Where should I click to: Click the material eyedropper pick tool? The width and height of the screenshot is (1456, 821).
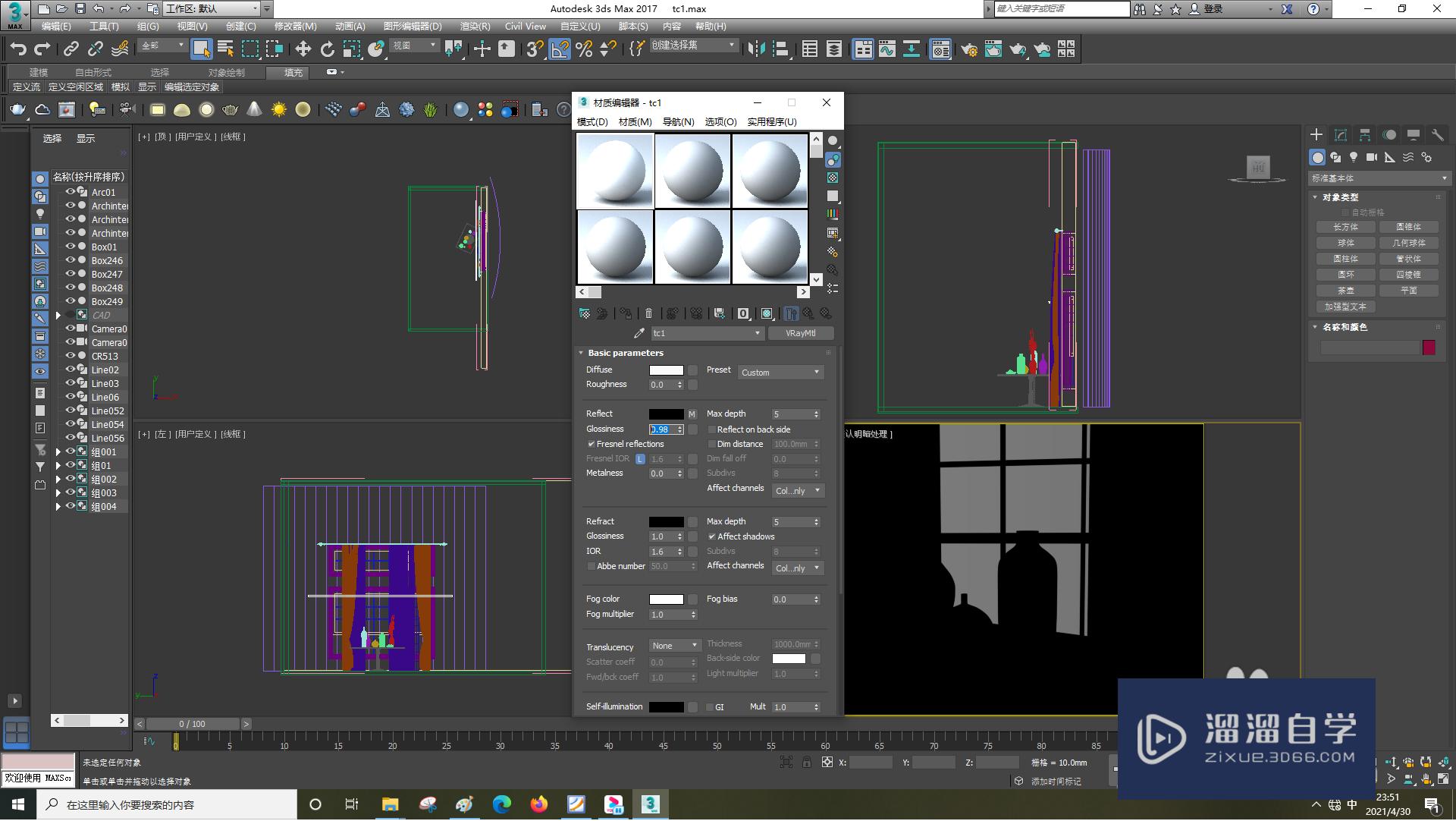coord(639,333)
